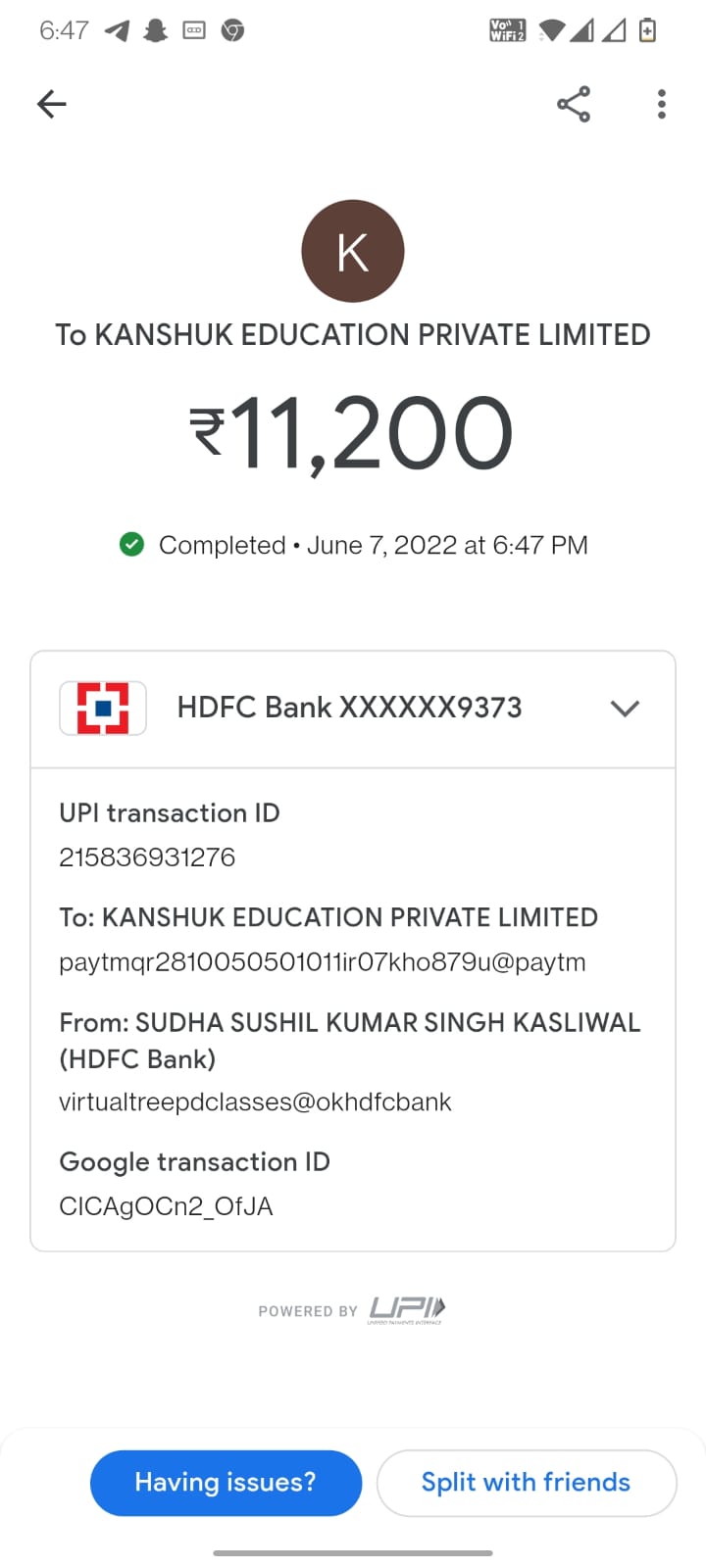Tap the HDFC Bank XXXXXX9373 account row
The height and width of the screenshot is (1568, 706).
(x=349, y=708)
